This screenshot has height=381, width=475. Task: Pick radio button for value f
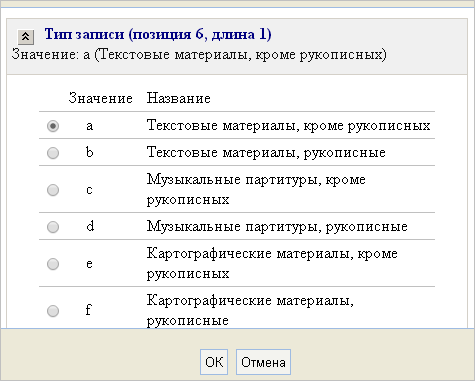pyautogui.click(x=53, y=311)
